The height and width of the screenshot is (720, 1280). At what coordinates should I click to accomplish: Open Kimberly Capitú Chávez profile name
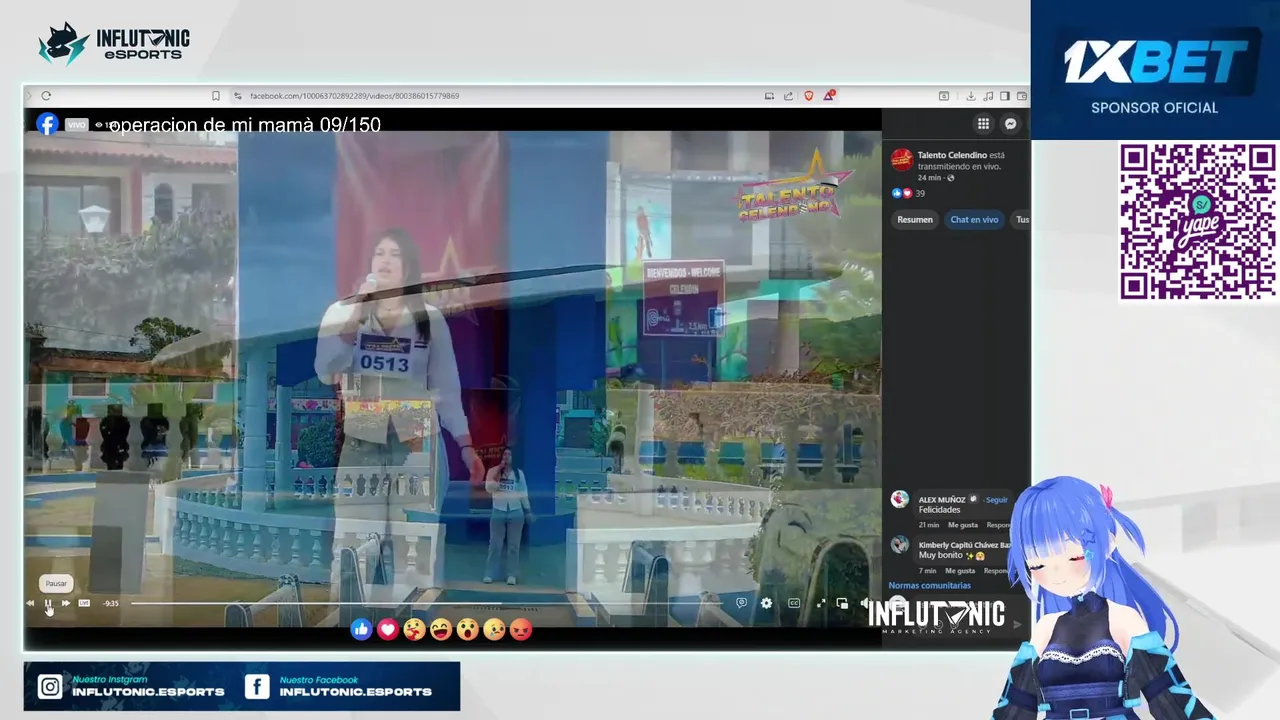pyautogui.click(x=964, y=545)
